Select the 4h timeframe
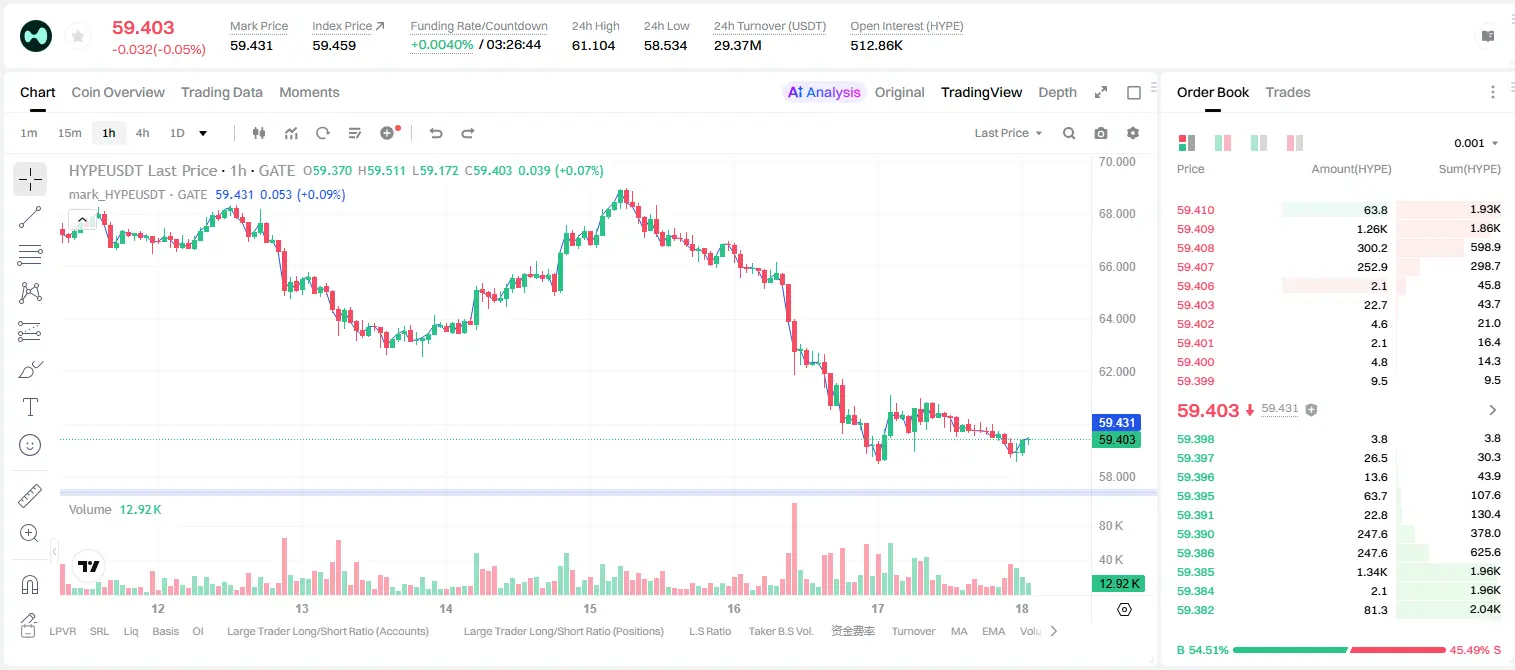This screenshot has height=670, width=1515. 142,133
